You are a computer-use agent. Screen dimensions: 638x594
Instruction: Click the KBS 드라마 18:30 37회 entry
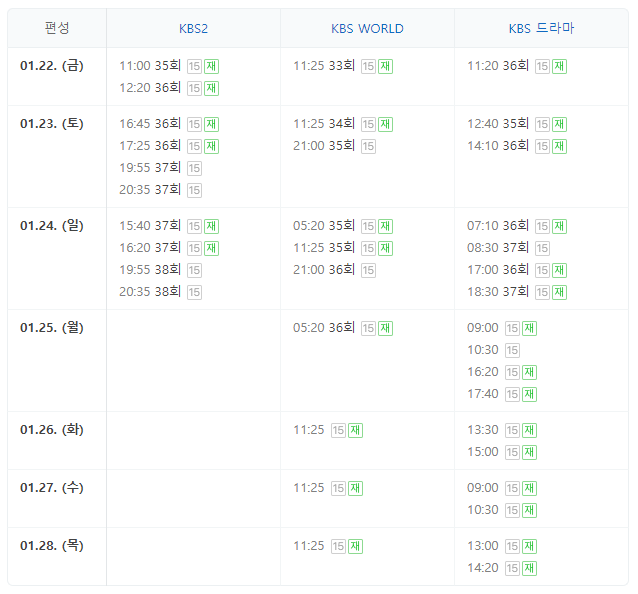[x=498, y=292]
